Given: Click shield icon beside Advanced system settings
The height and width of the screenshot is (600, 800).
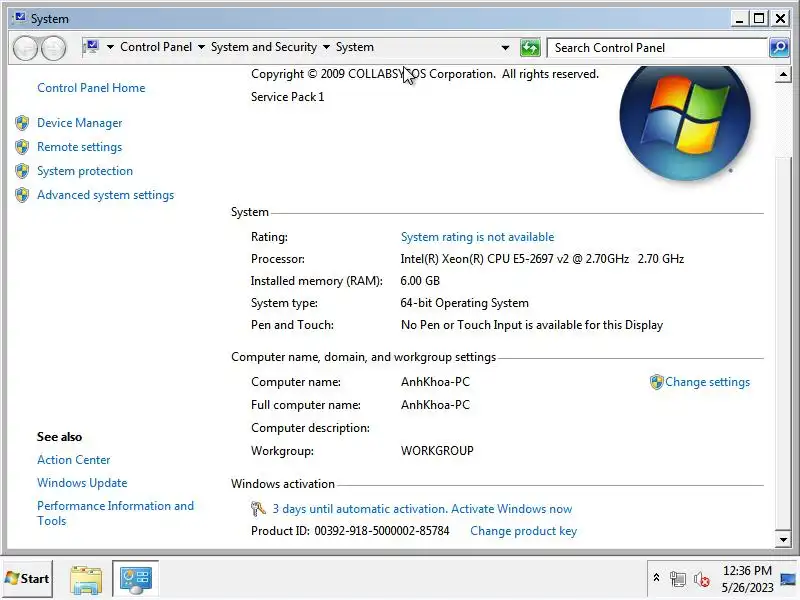Looking at the screenshot, I should [x=22, y=195].
